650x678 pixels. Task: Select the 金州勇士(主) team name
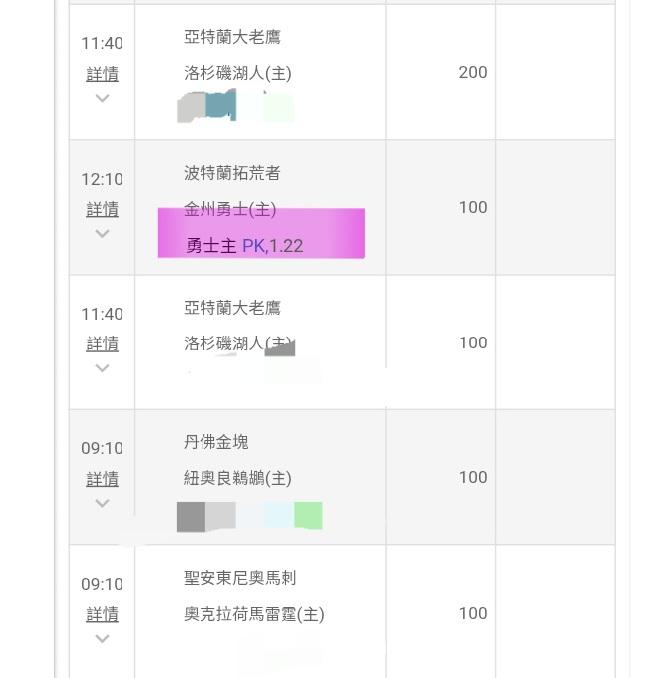[x=230, y=209]
